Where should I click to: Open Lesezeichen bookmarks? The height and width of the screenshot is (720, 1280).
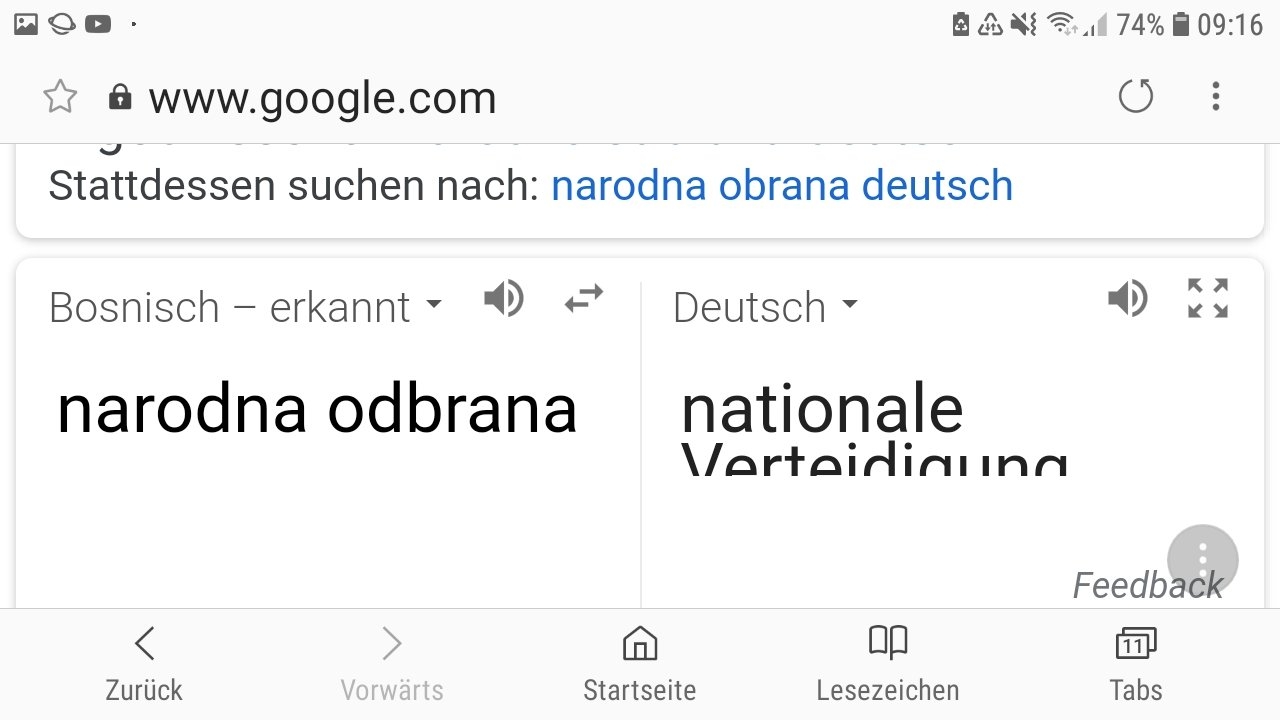click(887, 664)
